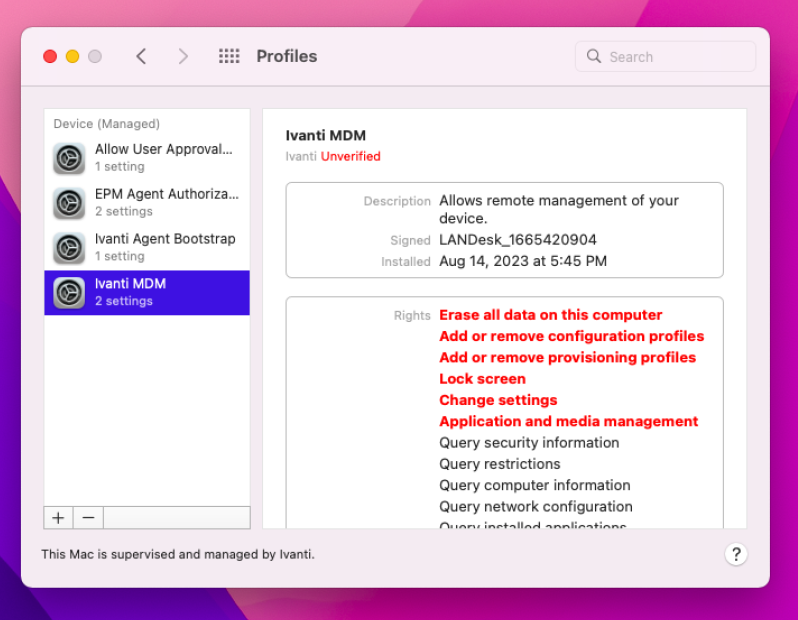Click the Lock screen right entry
This screenshot has width=798, height=620.
tap(482, 379)
